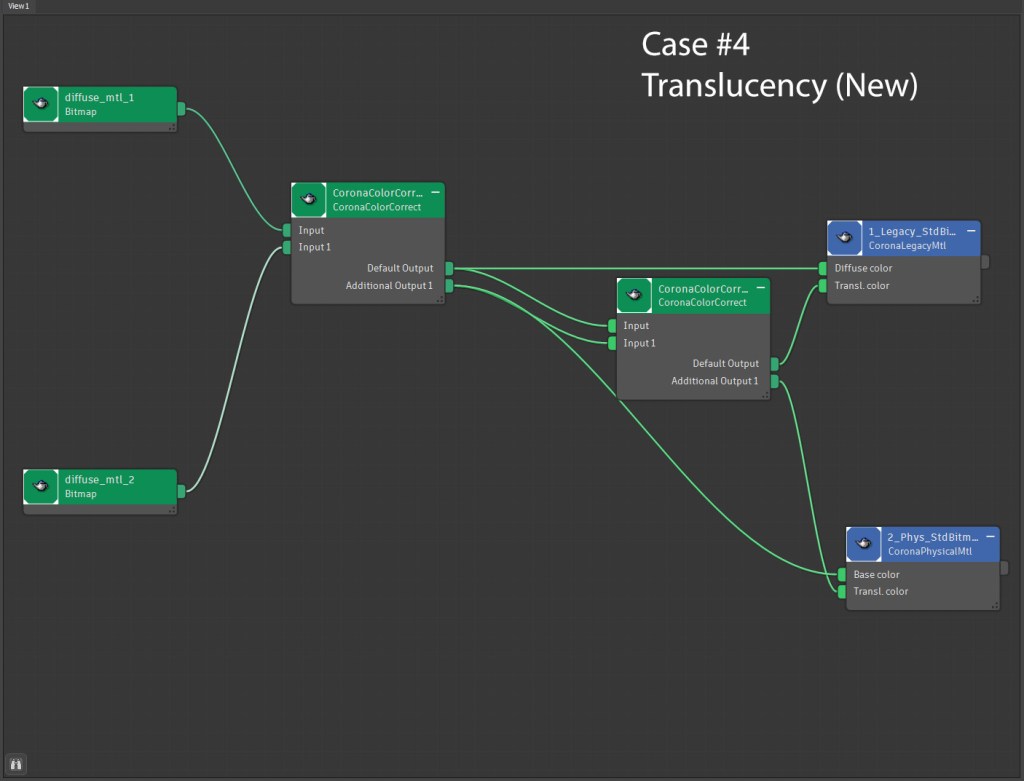
Task: Click Input 1 socket on first CoronaColorCorrect
Action: coord(287,247)
